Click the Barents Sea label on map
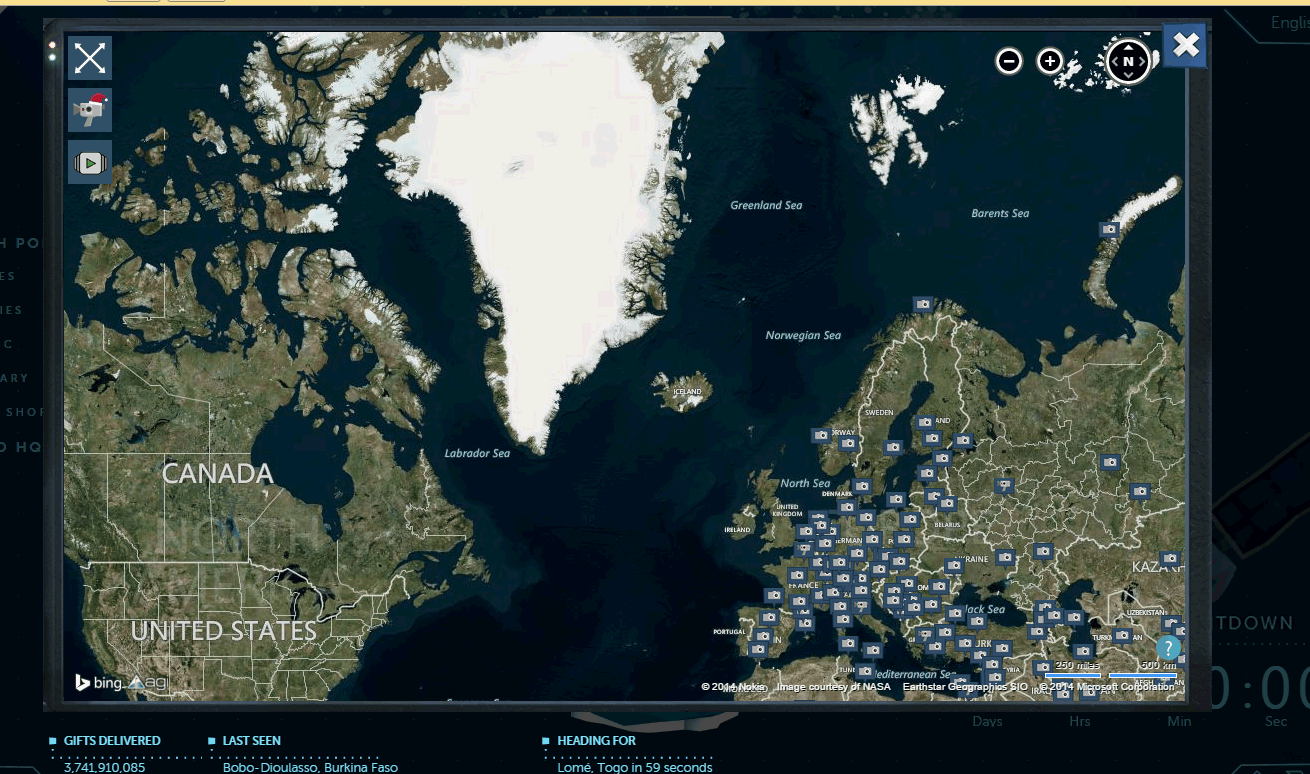1310x774 pixels. 1000,213
